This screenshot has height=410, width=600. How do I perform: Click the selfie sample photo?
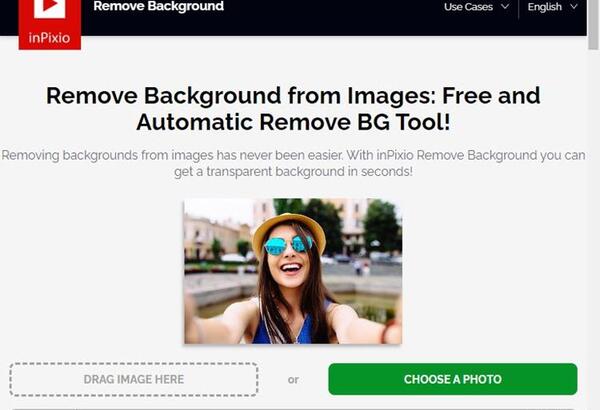[x=293, y=271]
